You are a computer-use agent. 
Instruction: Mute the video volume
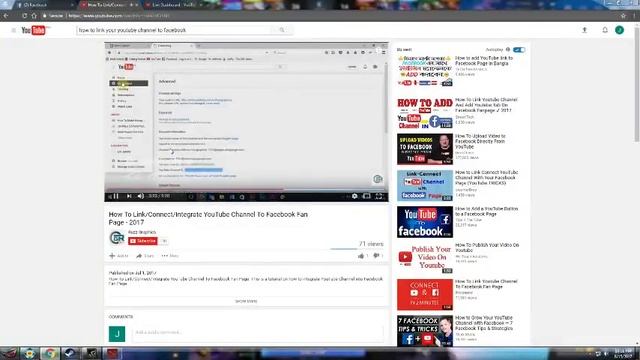click(140, 196)
